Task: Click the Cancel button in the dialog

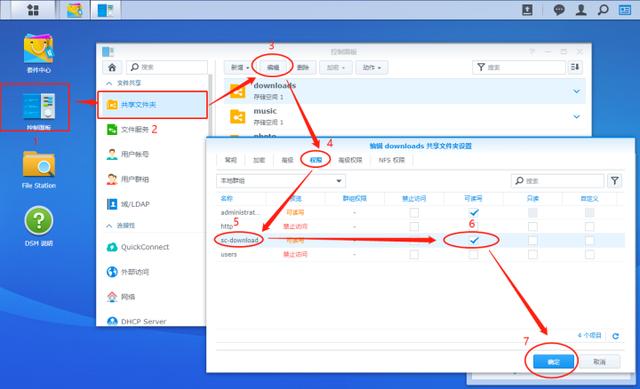Action: [x=599, y=362]
